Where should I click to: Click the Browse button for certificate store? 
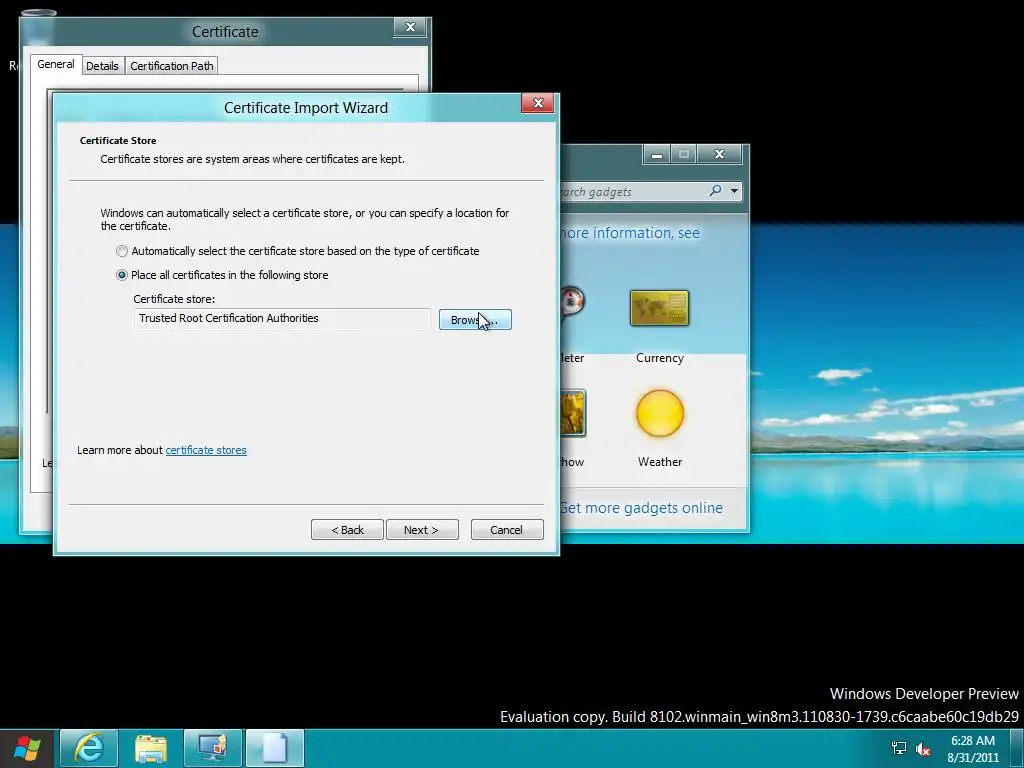[x=475, y=320]
